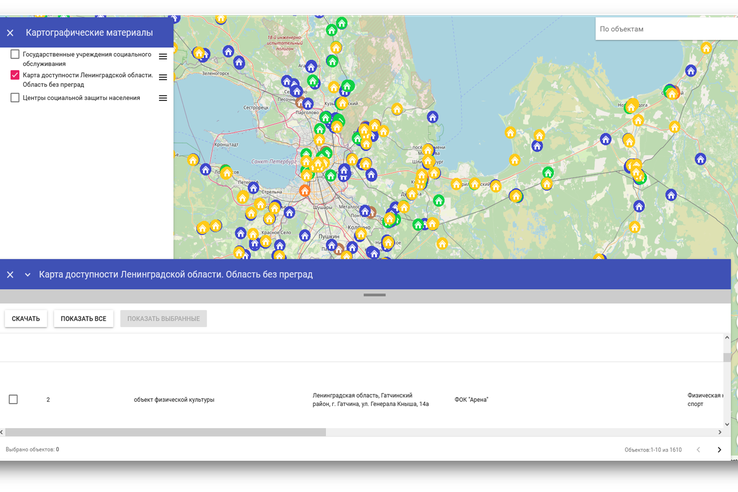Click the horizontal table scrollbar thumb
This screenshot has height=492, width=738.
click(x=165, y=432)
